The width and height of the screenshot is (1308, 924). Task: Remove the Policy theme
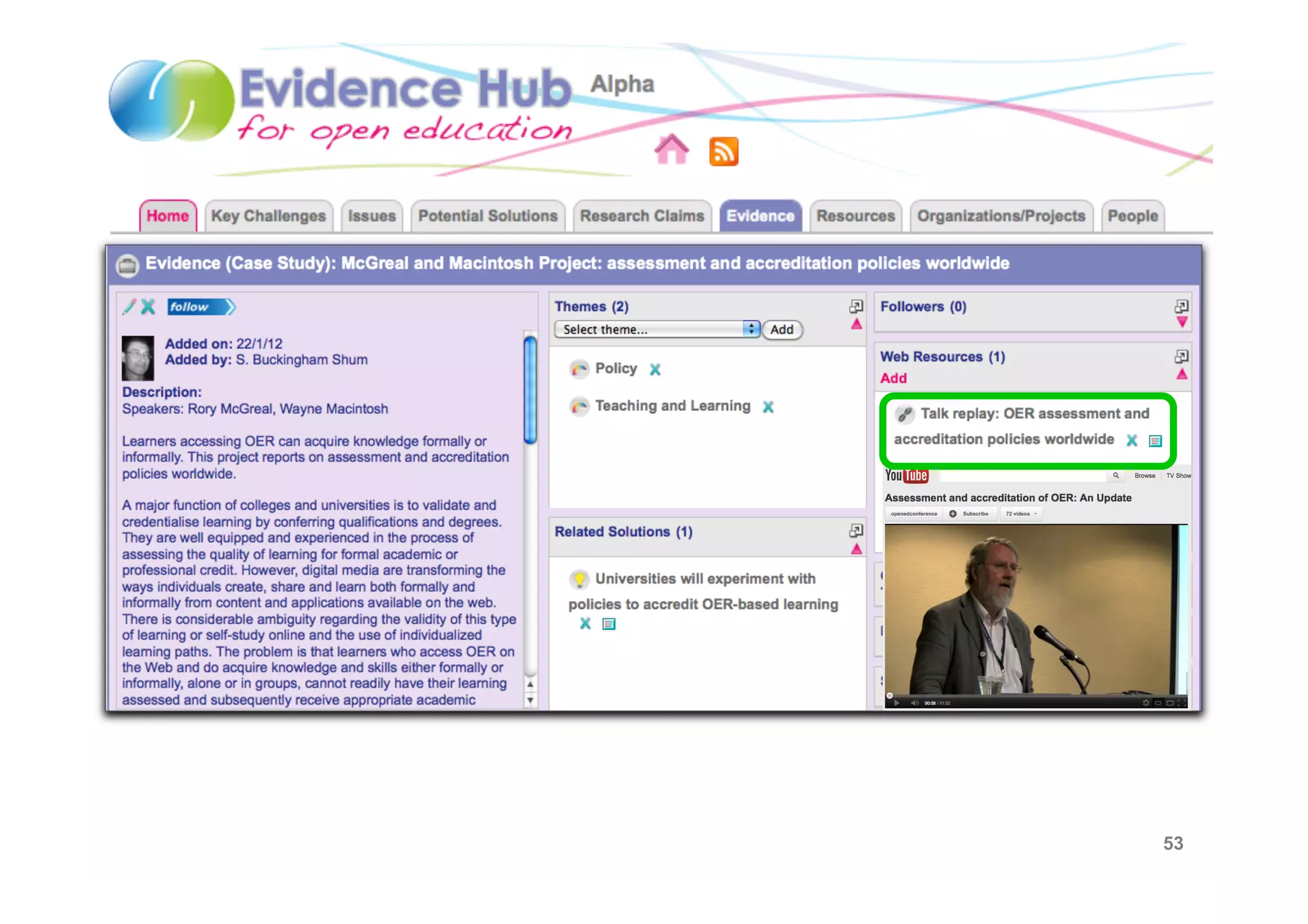pyautogui.click(x=655, y=369)
